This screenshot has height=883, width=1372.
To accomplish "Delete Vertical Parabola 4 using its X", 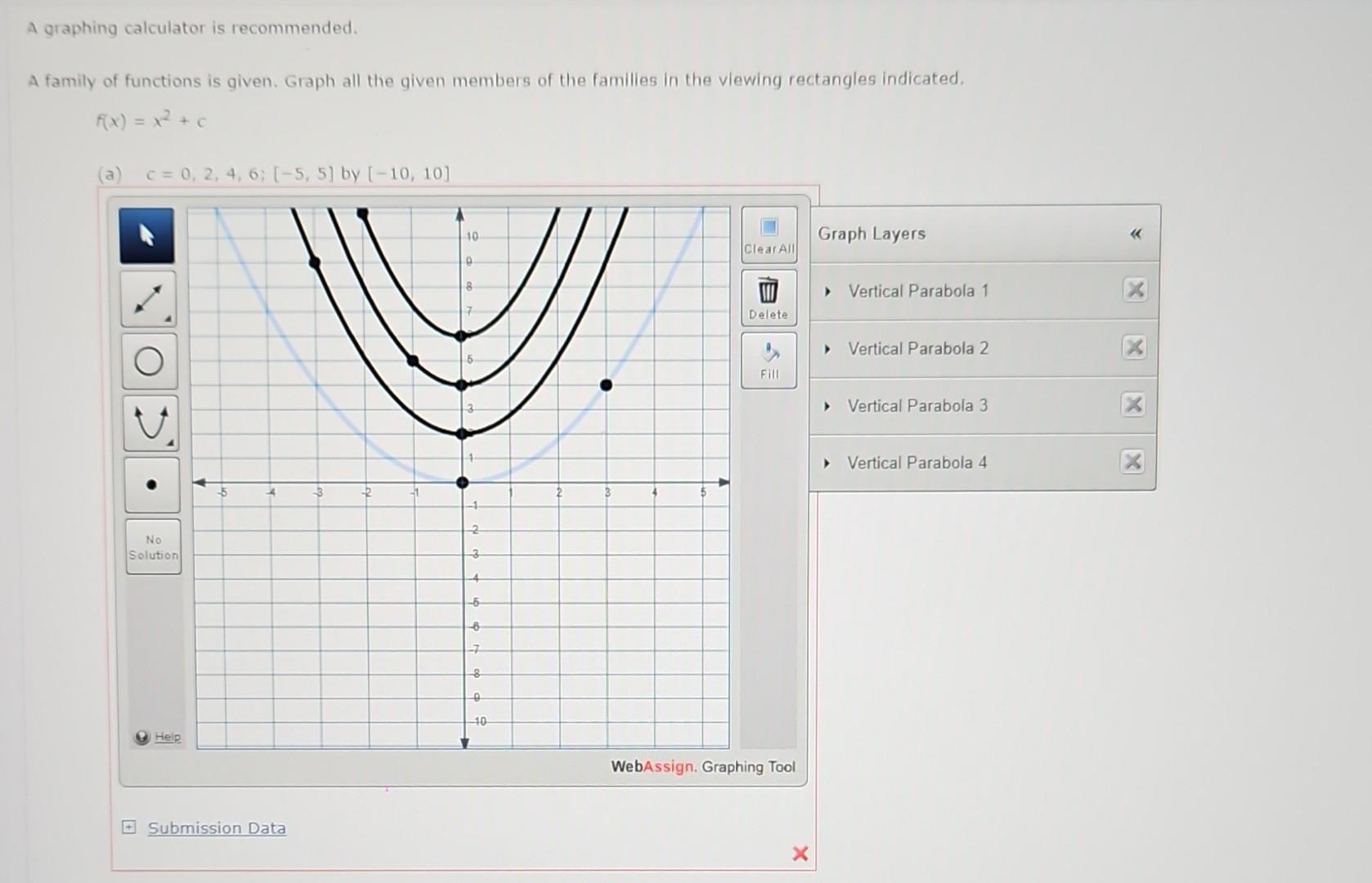I will click(x=1133, y=462).
